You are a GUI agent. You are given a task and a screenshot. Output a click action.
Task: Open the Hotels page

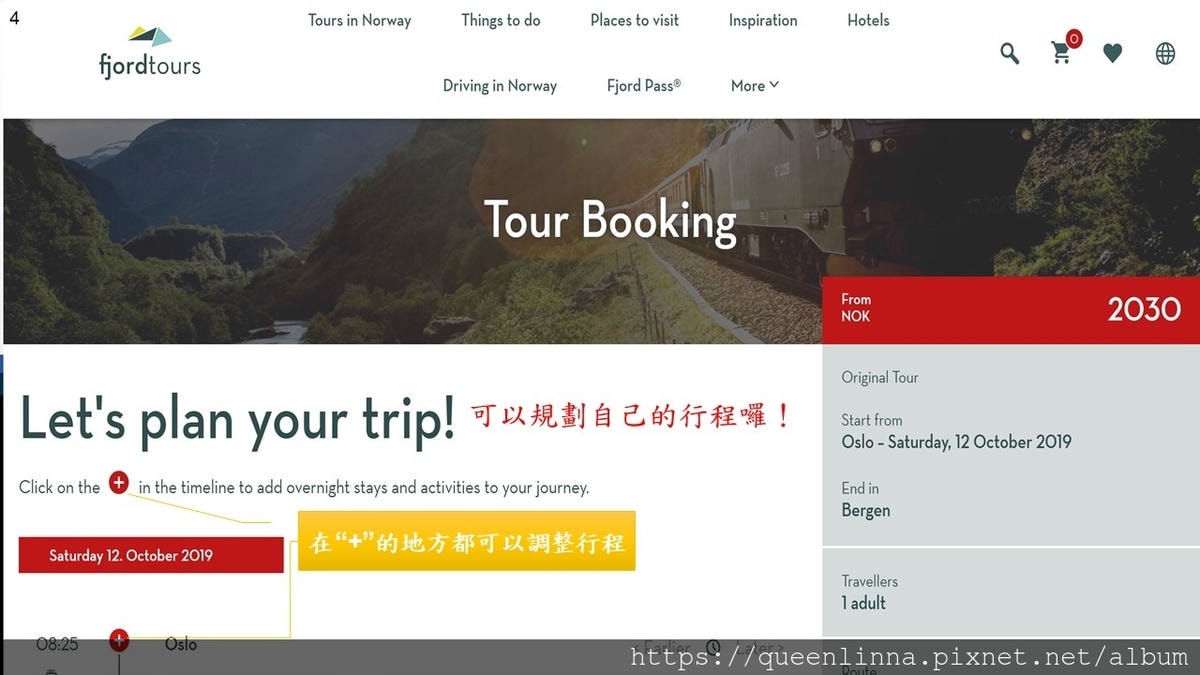point(868,20)
